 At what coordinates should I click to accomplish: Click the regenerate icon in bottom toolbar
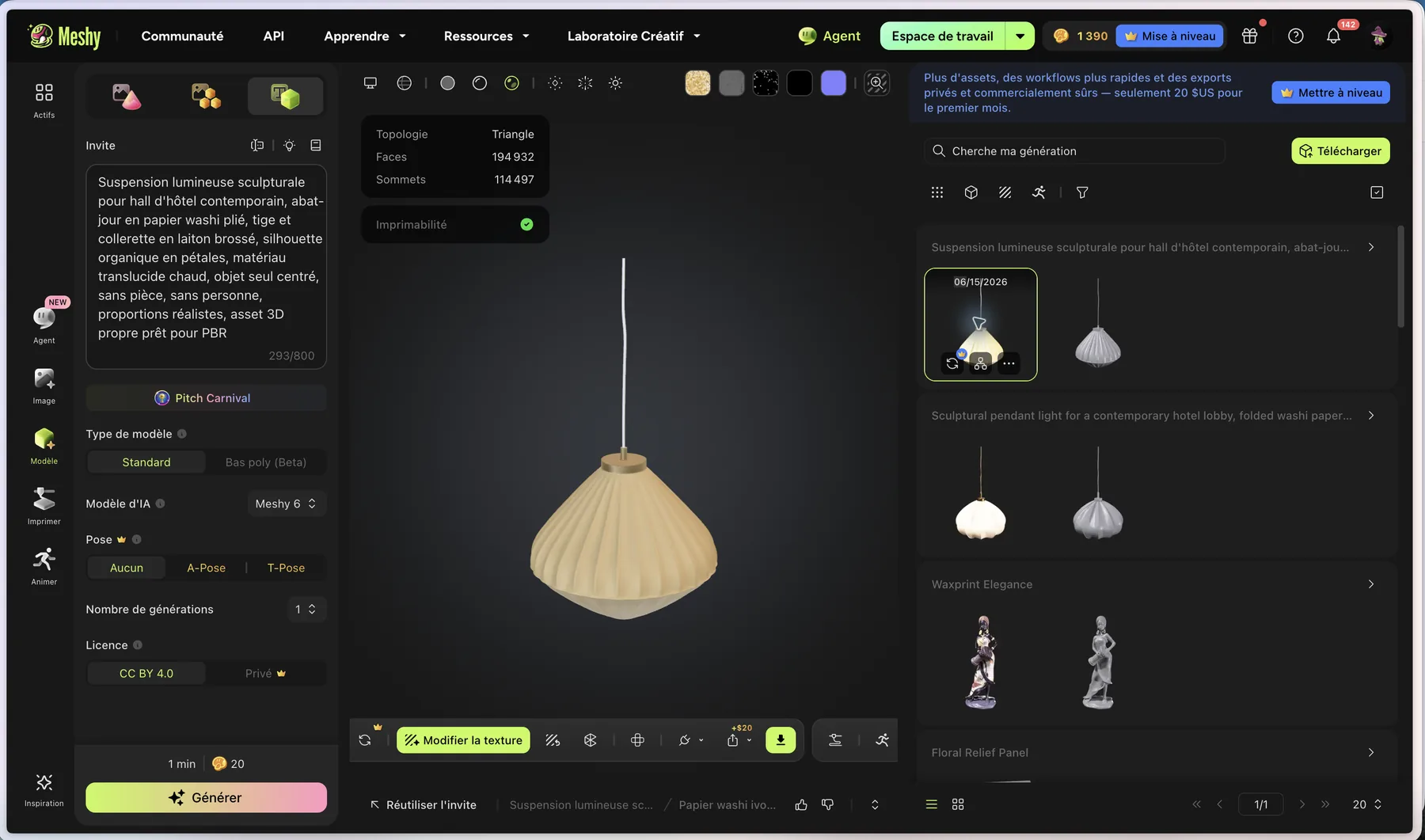pyautogui.click(x=365, y=740)
